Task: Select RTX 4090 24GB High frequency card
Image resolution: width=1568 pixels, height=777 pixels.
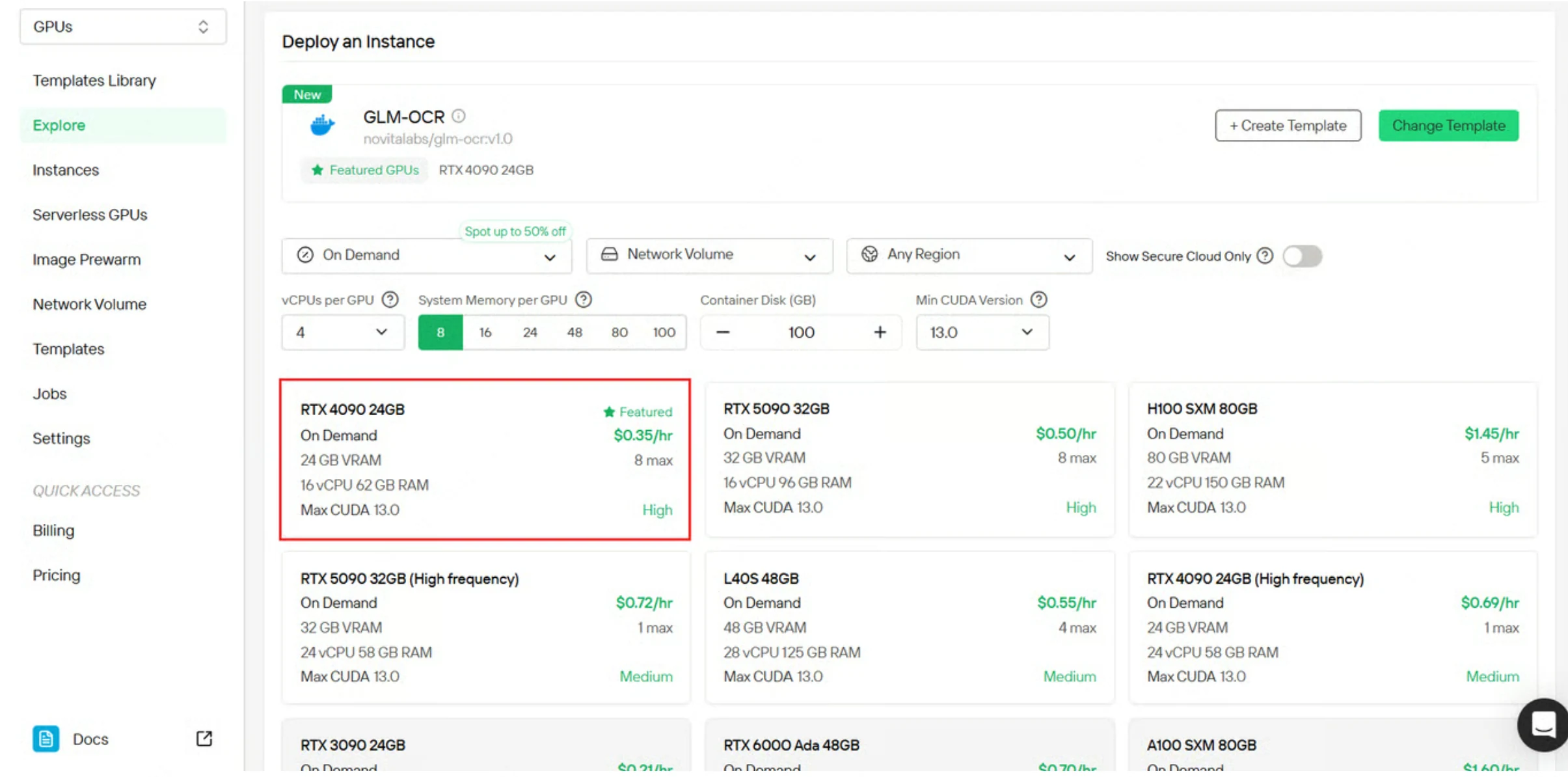Action: 1332,627
